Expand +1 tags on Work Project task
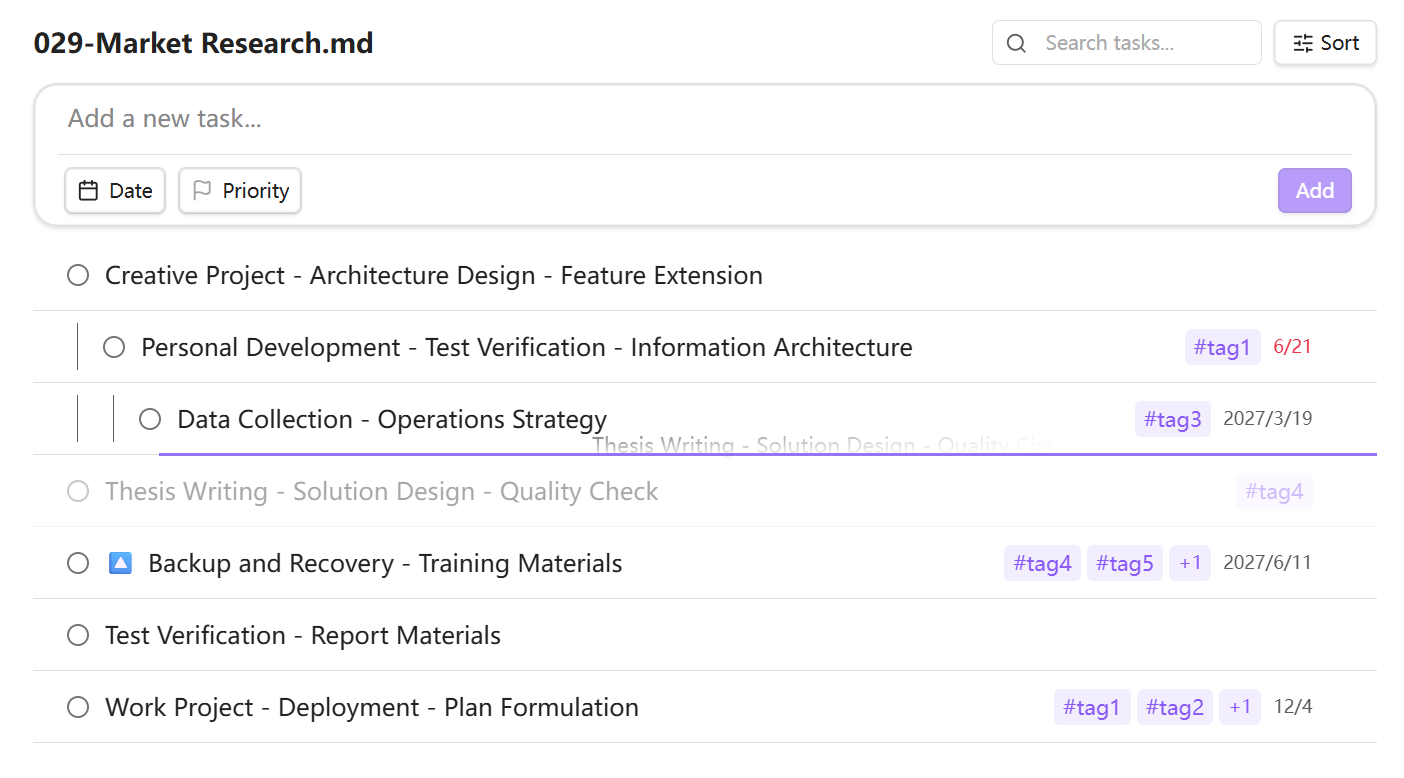 [1240, 707]
